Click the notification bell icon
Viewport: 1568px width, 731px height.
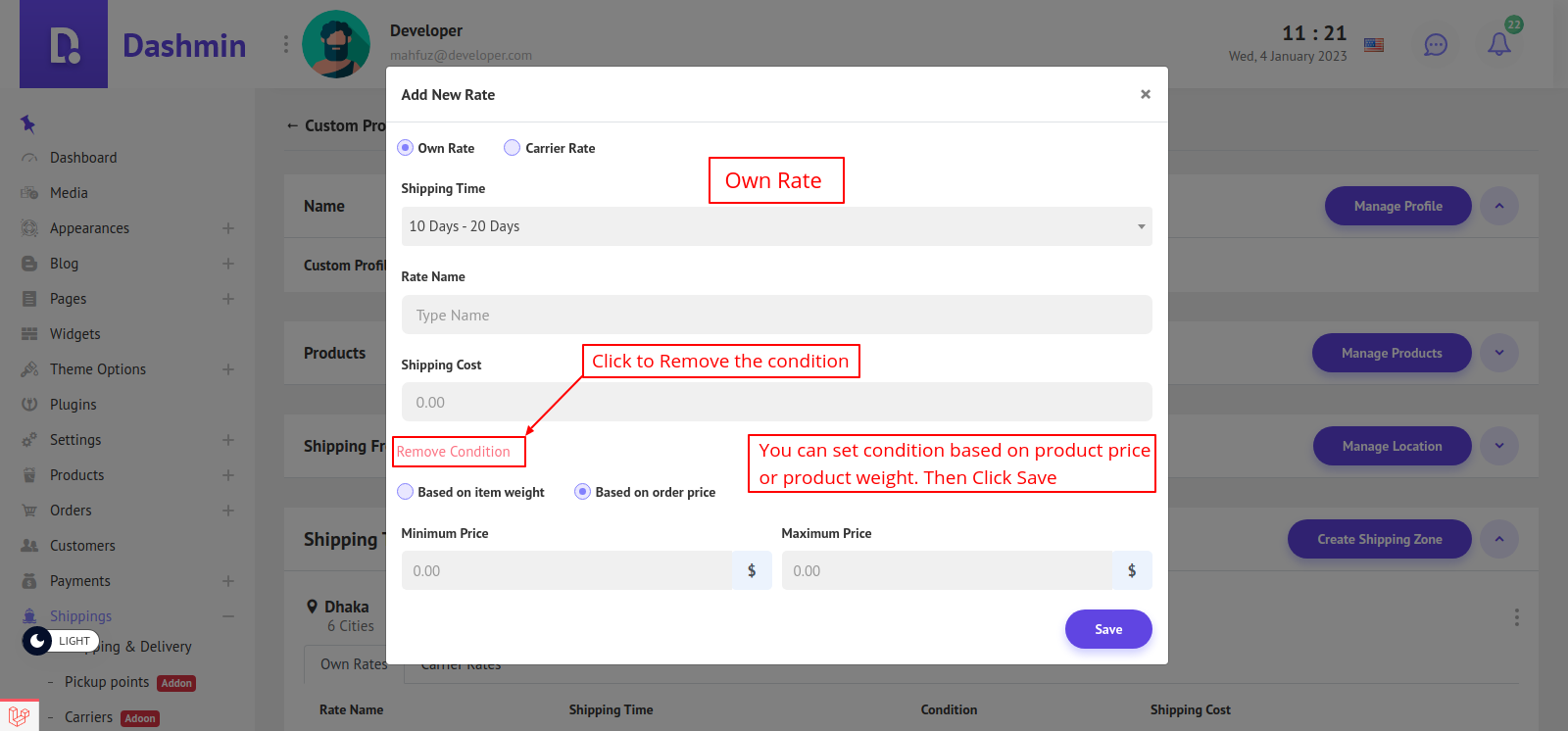tap(1498, 44)
